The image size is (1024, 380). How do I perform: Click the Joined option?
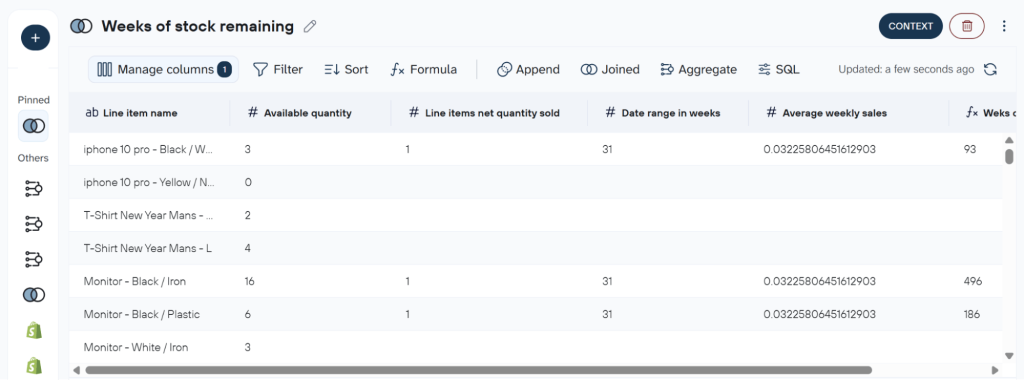point(611,69)
